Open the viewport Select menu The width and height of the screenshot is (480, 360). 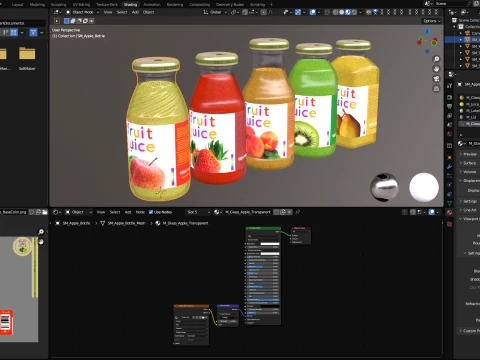122,12
